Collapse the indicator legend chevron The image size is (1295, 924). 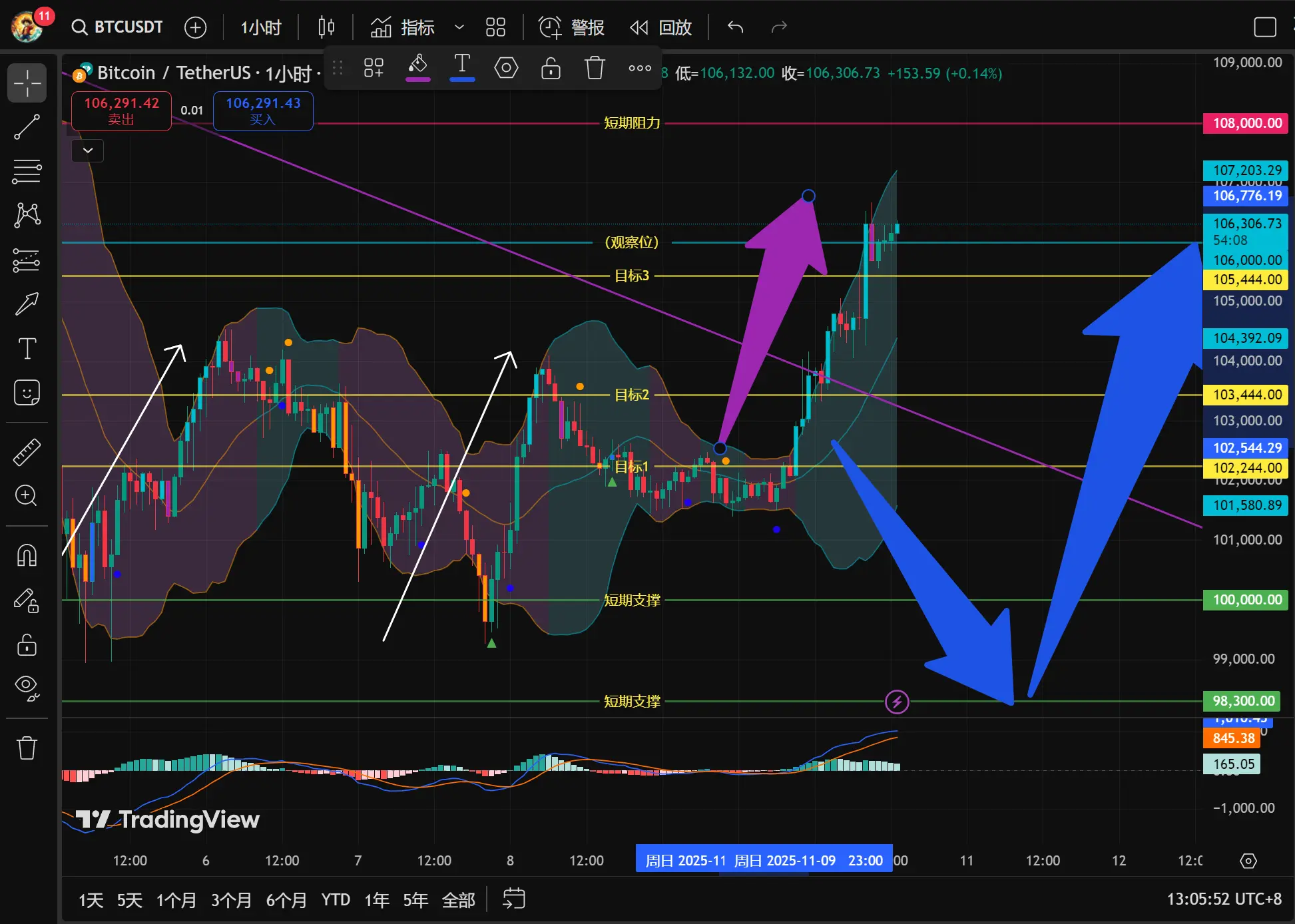(88, 150)
